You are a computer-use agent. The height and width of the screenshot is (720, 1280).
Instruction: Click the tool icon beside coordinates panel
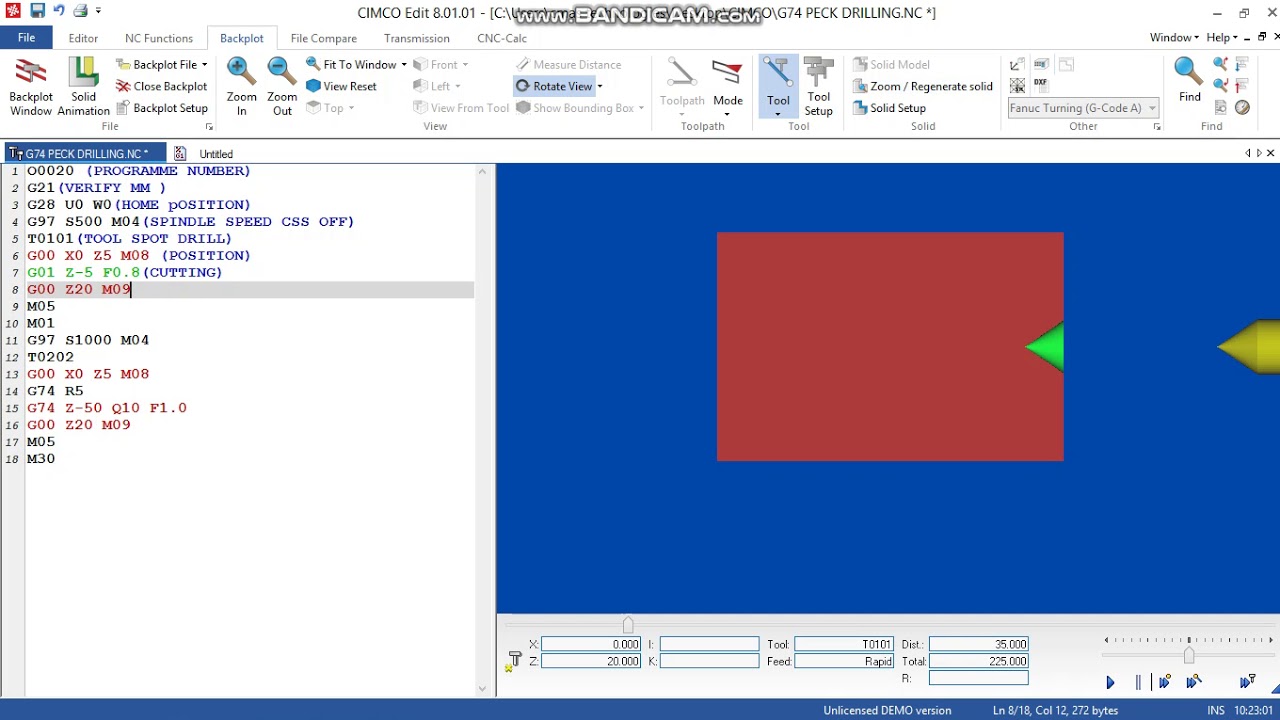(x=514, y=661)
